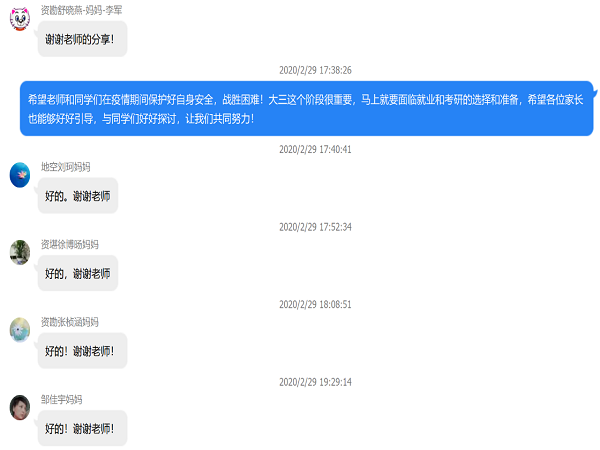Click the timestamp 2020/2/29 17:38:26
This screenshot has width=600, height=450.
315,71
